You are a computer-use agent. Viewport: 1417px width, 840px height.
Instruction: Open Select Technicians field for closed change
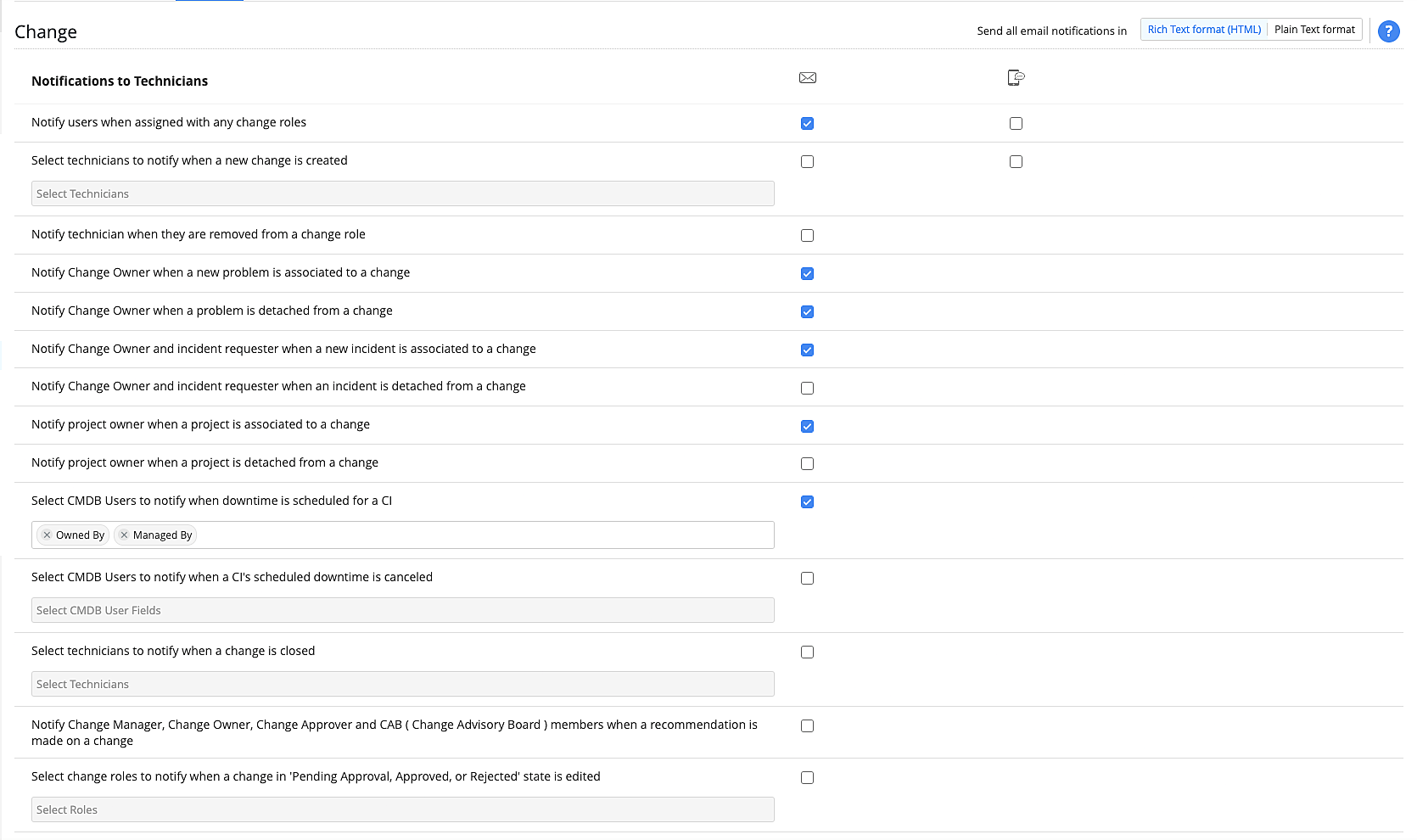402,684
